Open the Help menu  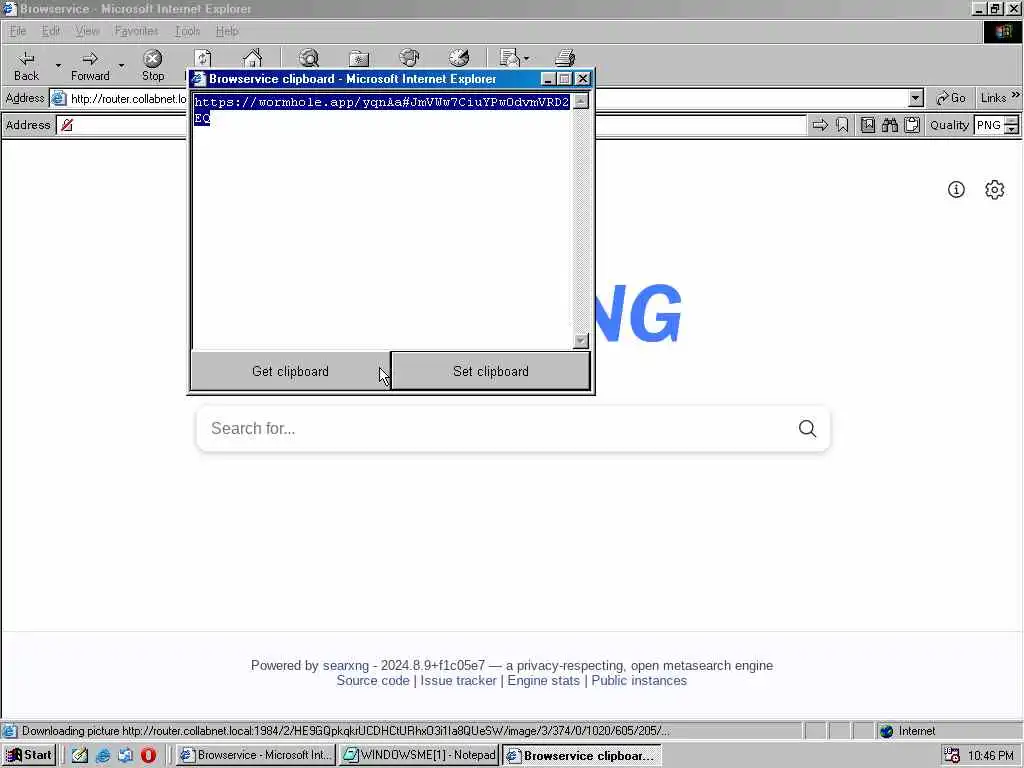(x=227, y=31)
